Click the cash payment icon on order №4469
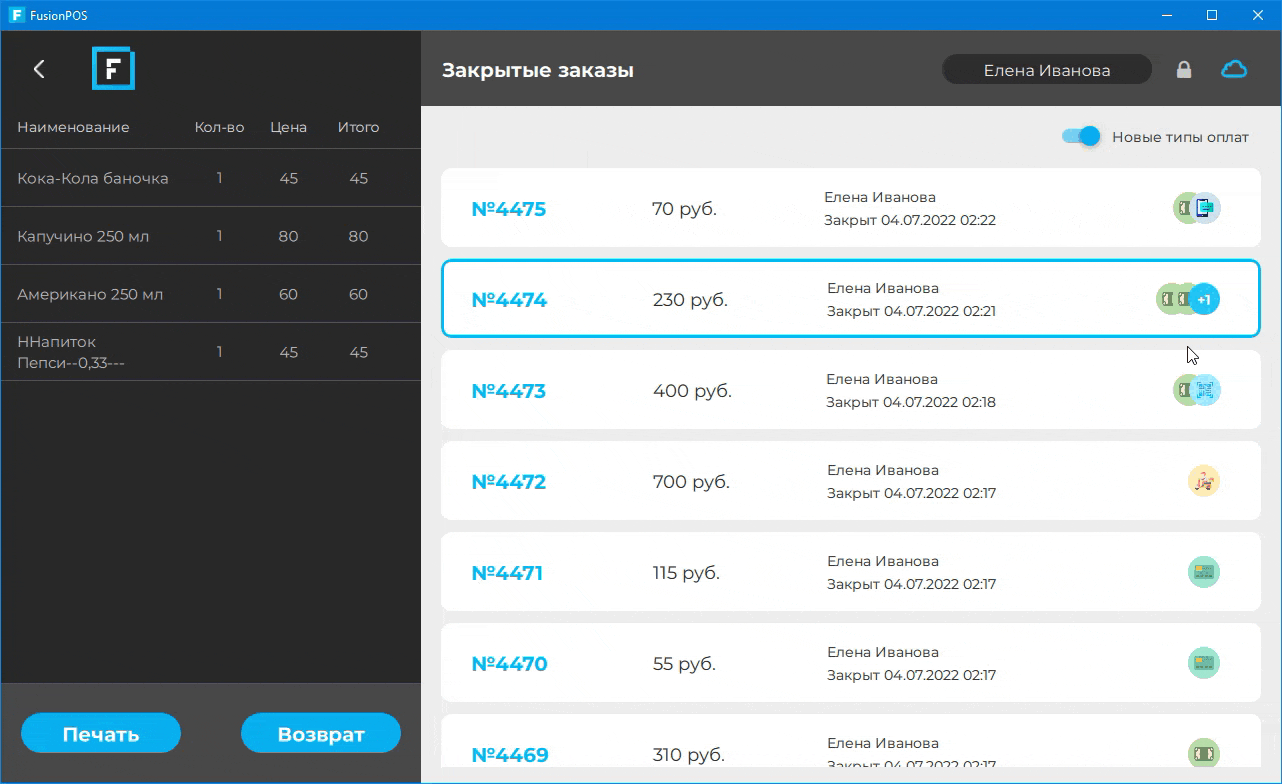The width and height of the screenshot is (1282, 784). [x=1203, y=753]
